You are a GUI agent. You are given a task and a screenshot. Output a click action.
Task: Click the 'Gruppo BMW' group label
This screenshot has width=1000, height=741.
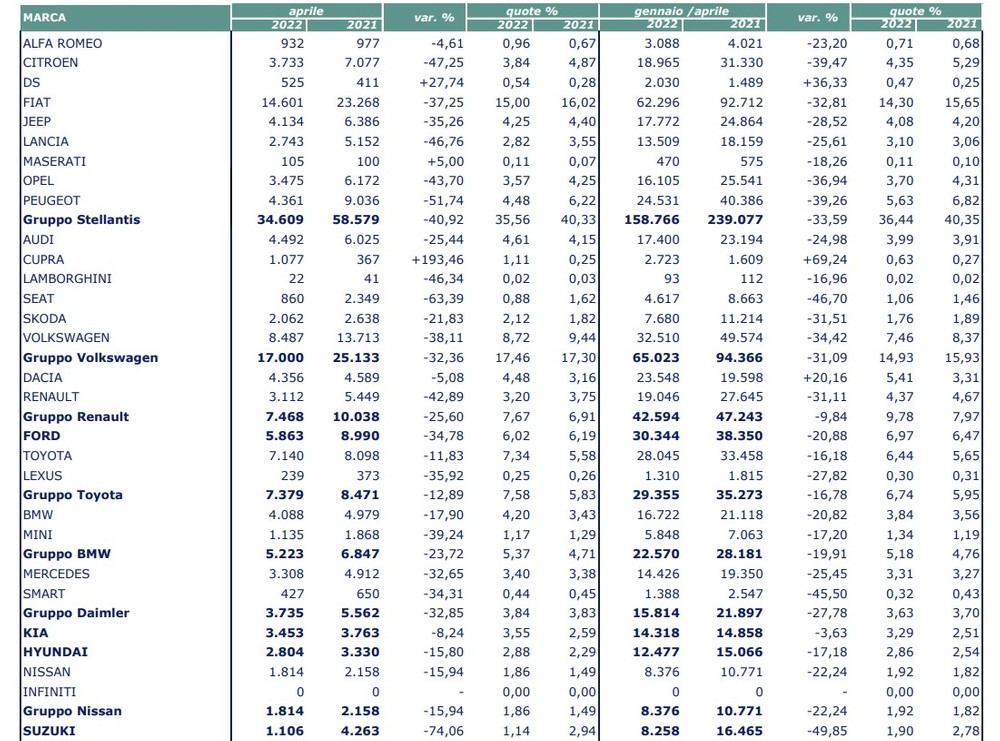coord(67,554)
